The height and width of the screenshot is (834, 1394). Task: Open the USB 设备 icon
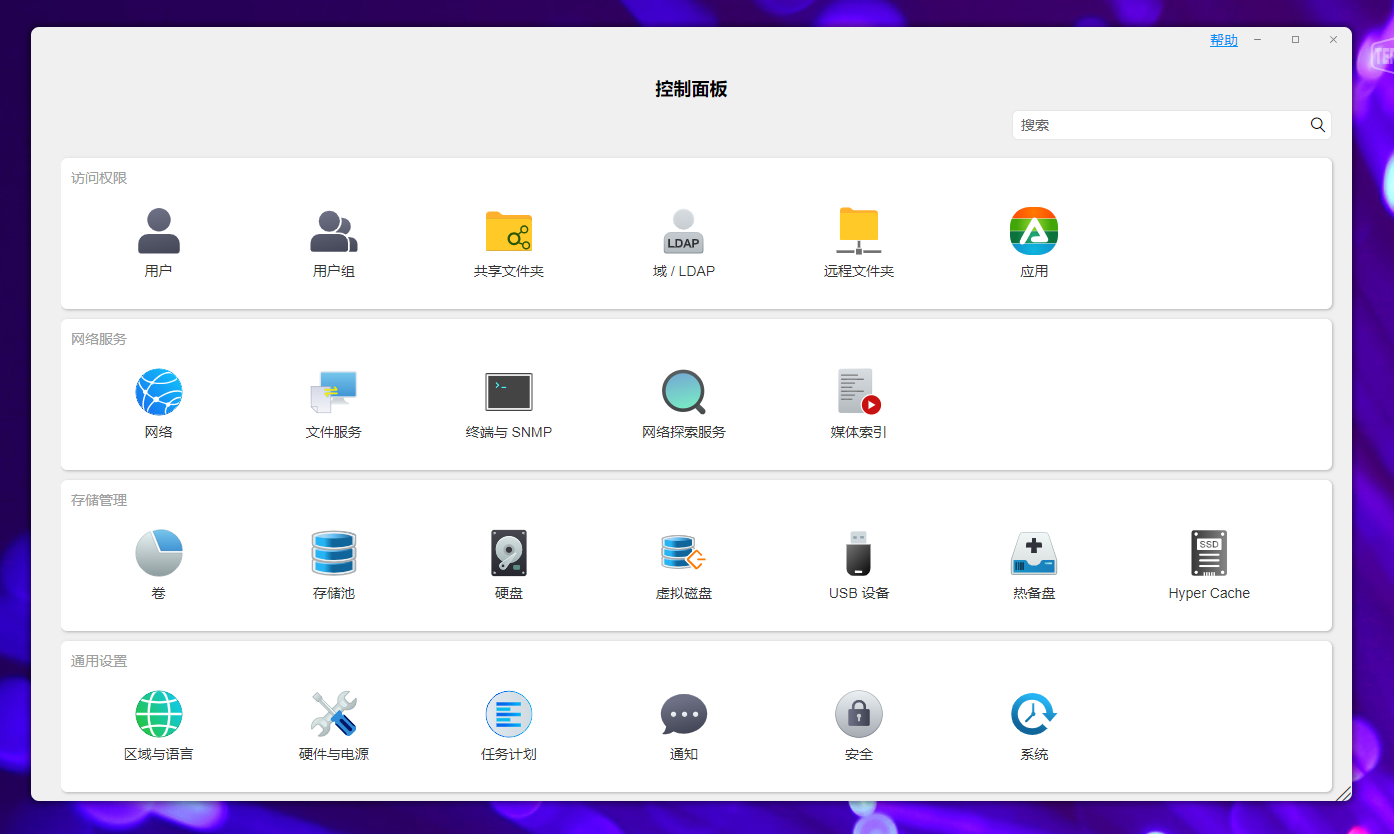(x=859, y=553)
